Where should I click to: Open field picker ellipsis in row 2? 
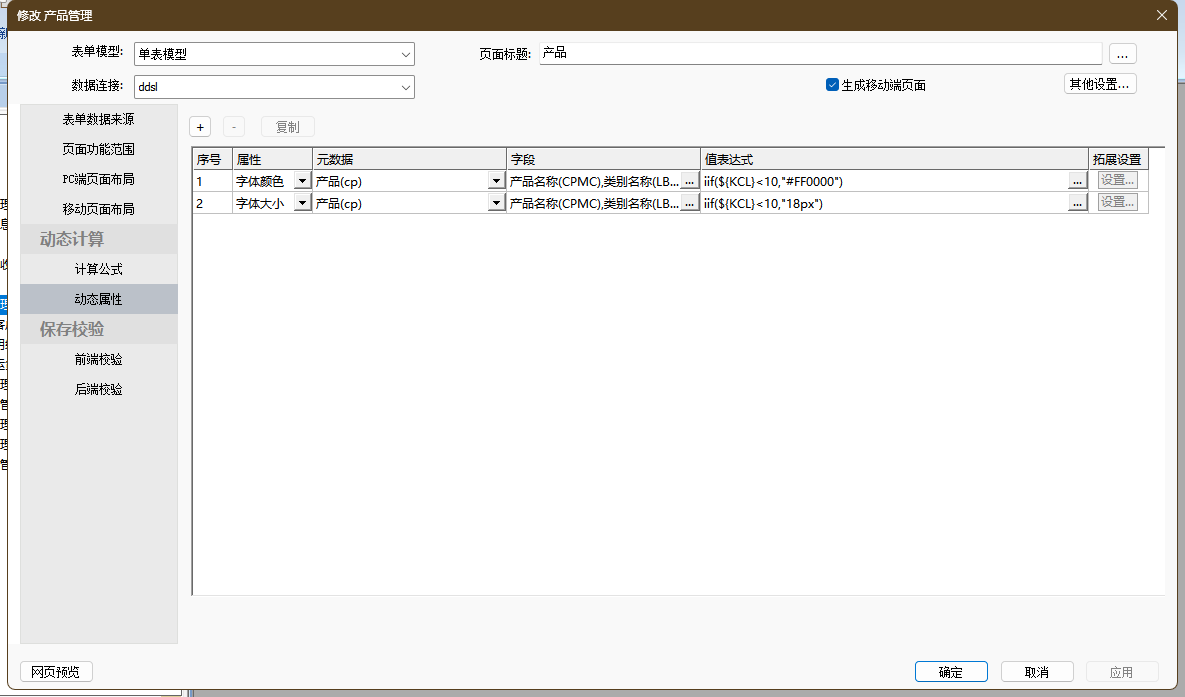[689, 203]
